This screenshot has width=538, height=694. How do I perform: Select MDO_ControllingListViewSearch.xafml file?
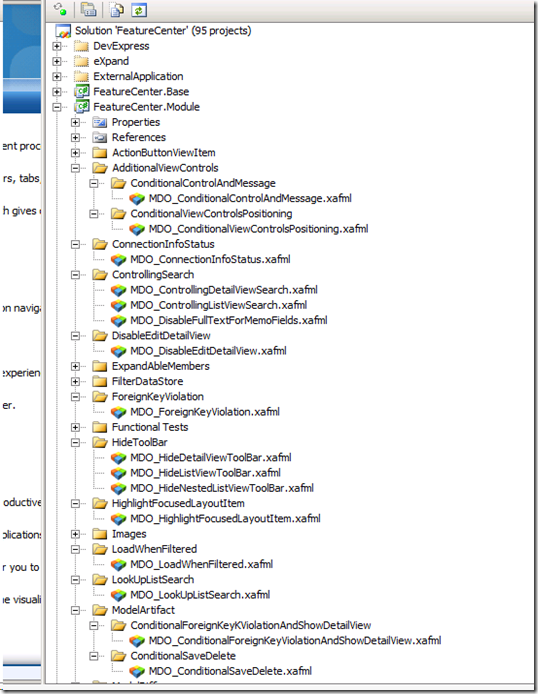(219, 305)
